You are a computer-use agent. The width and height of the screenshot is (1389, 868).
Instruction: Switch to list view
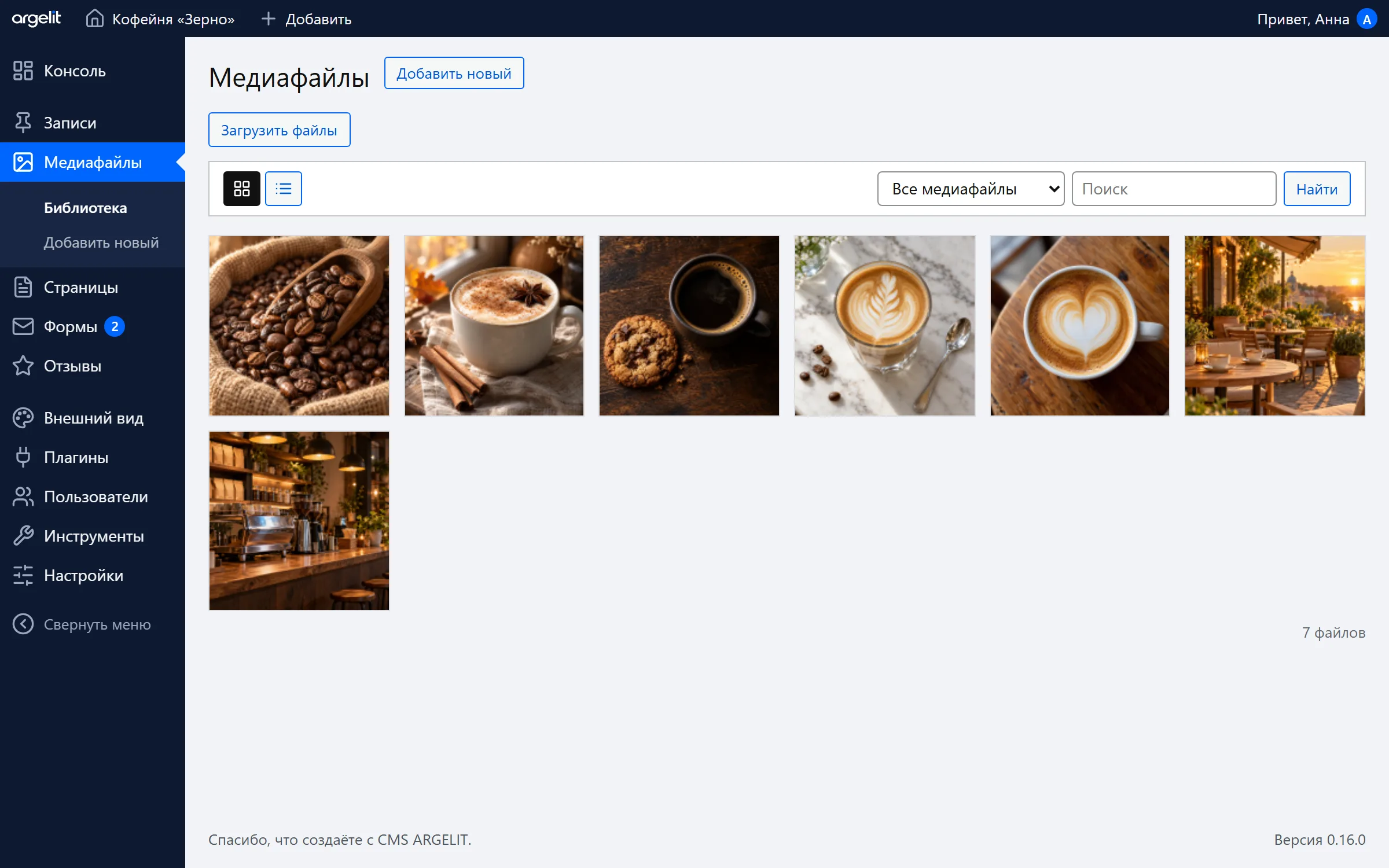click(283, 189)
